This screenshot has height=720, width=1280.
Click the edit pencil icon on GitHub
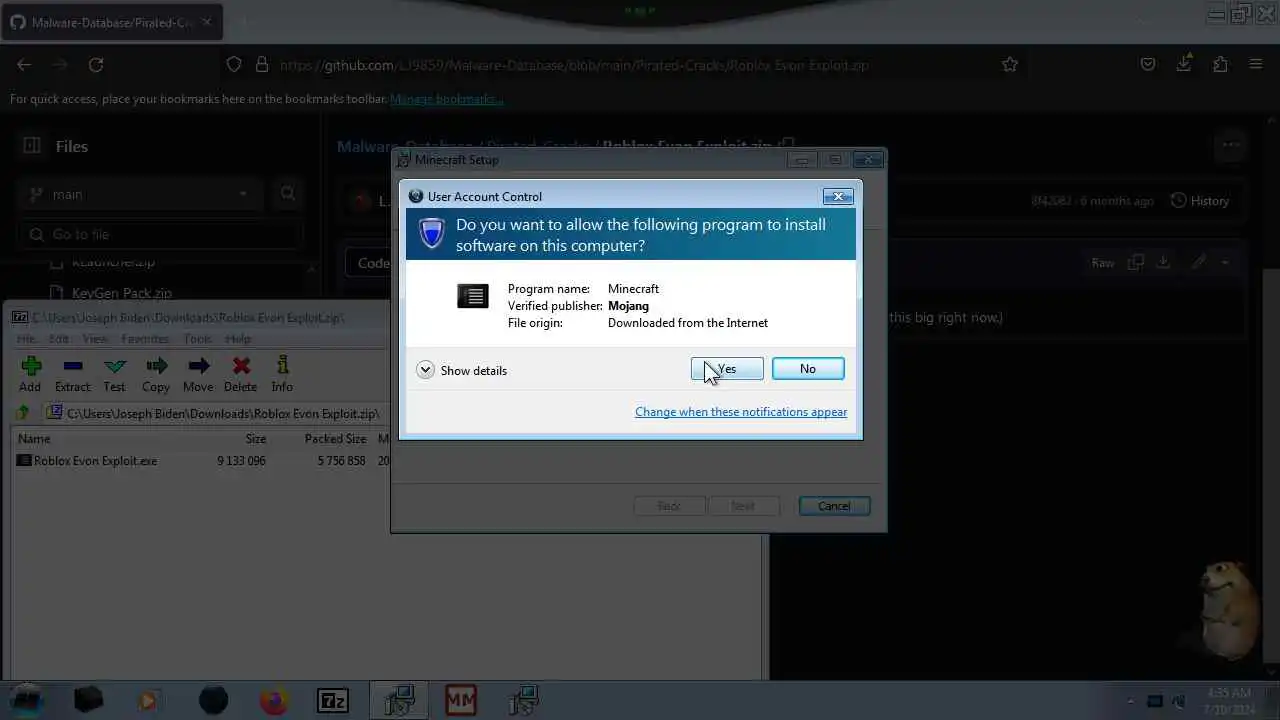(1198, 263)
